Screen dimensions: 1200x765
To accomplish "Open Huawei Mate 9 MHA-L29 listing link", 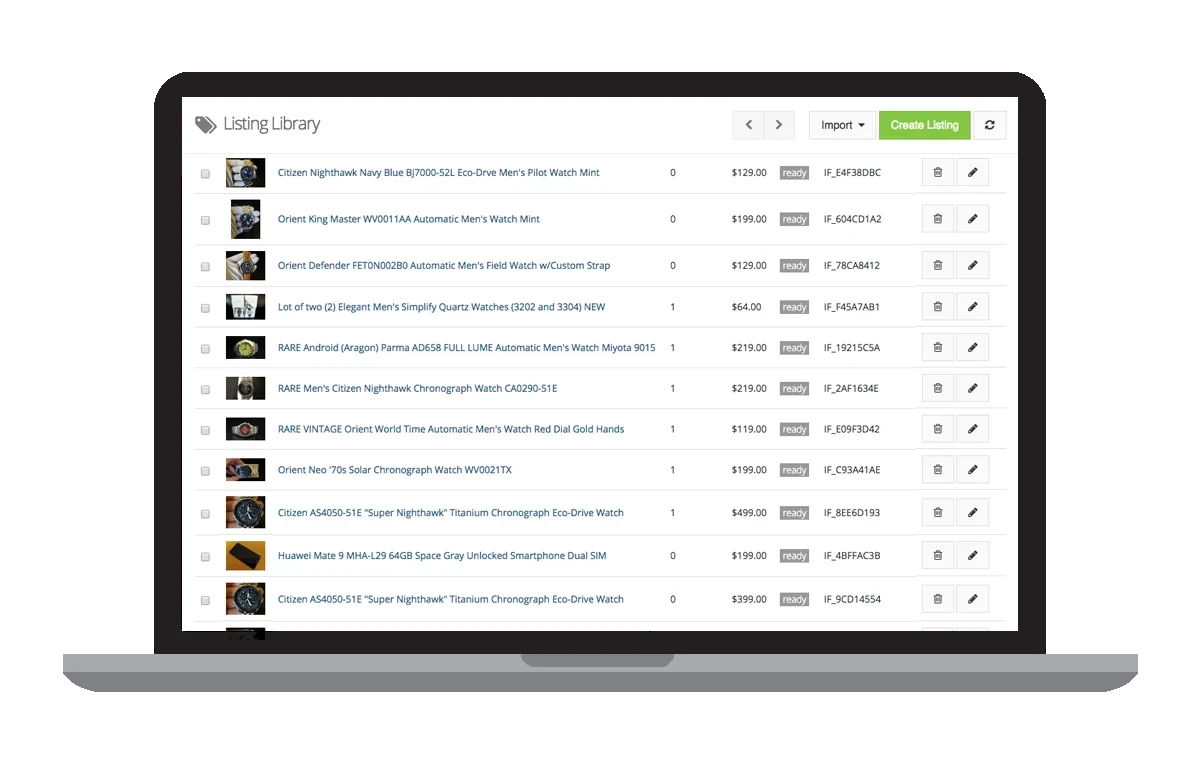I will (442, 556).
